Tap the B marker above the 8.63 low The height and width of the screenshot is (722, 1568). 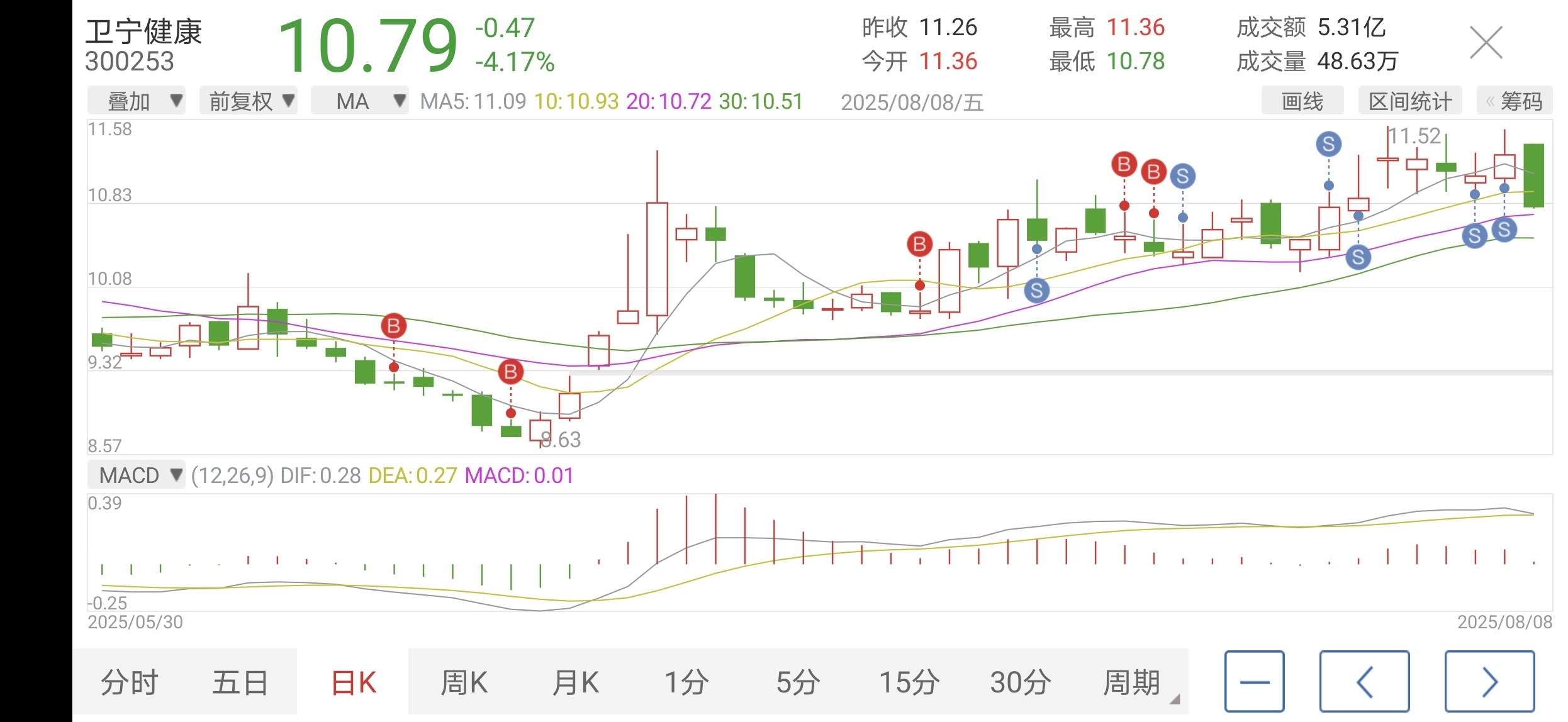511,372
